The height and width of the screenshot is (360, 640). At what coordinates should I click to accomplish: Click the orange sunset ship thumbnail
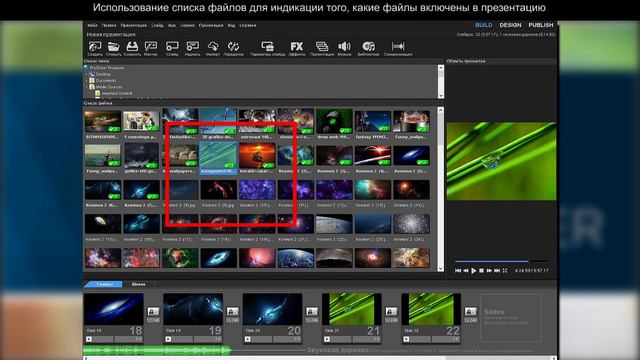tap(257, 155)
